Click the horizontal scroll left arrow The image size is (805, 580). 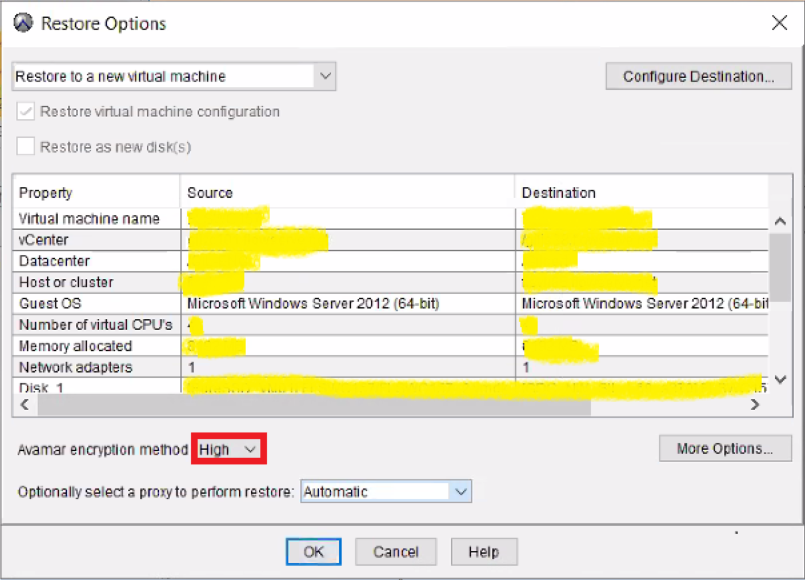click(x=26, y=405)
